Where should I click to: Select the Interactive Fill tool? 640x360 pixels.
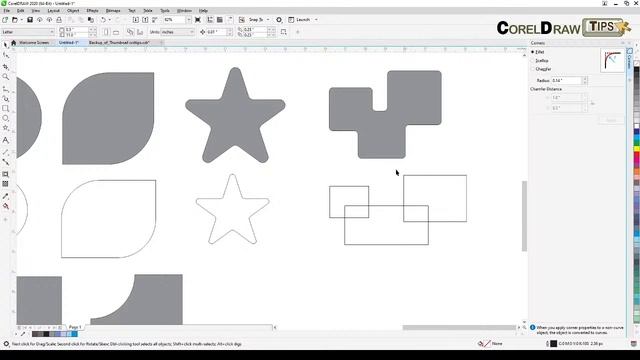pos(6,206)
